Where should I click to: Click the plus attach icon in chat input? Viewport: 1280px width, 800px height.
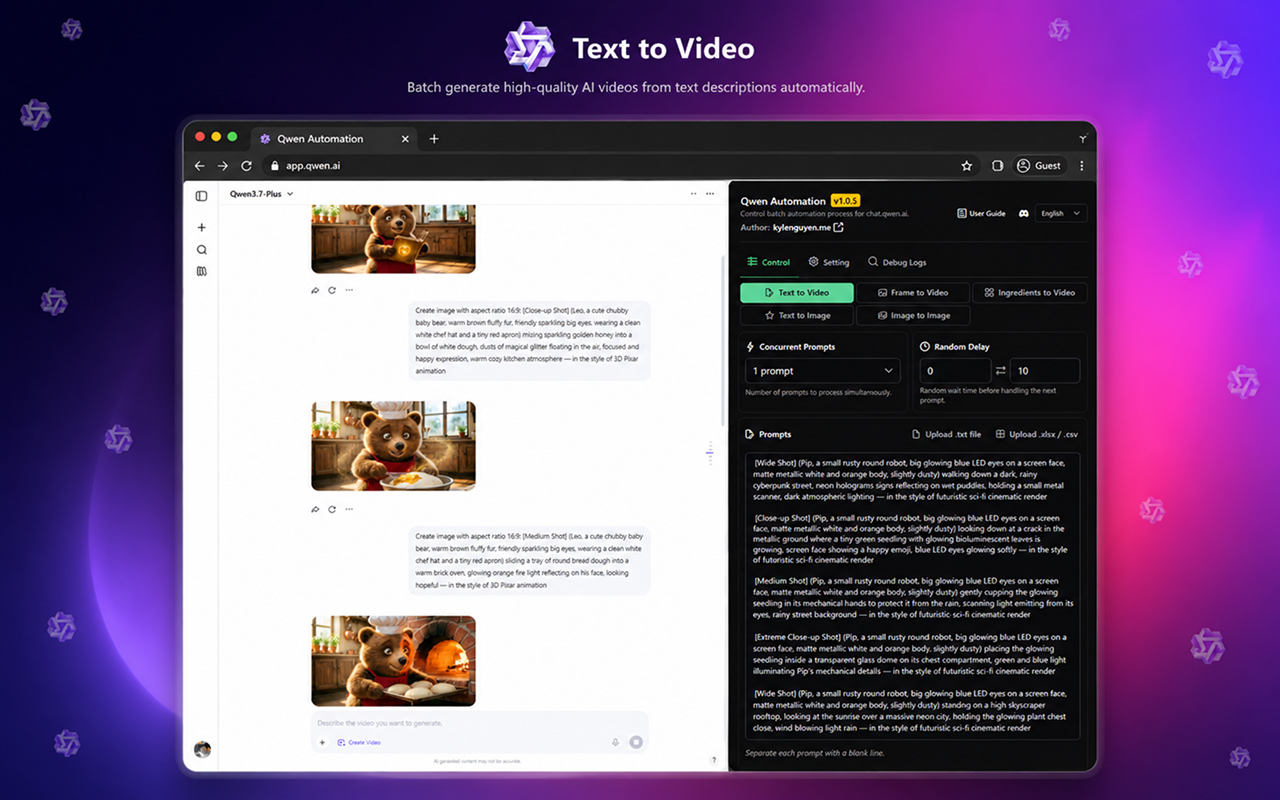[x=322, y=743]
